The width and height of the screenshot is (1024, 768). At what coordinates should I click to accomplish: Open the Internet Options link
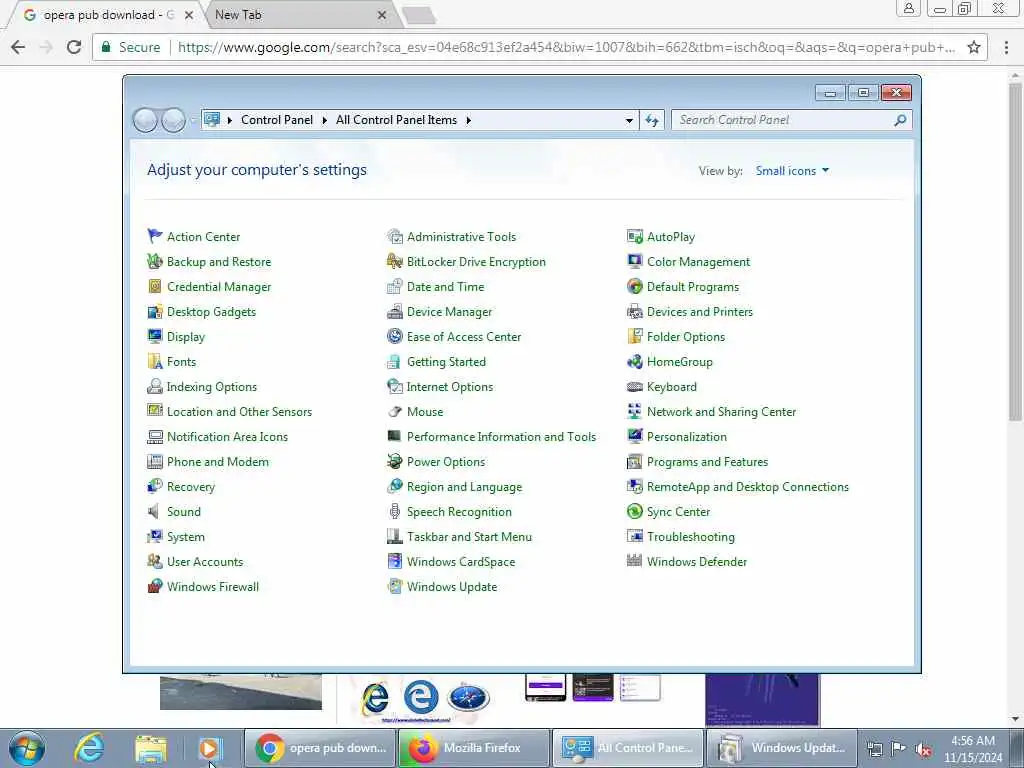tap(449, 387)
